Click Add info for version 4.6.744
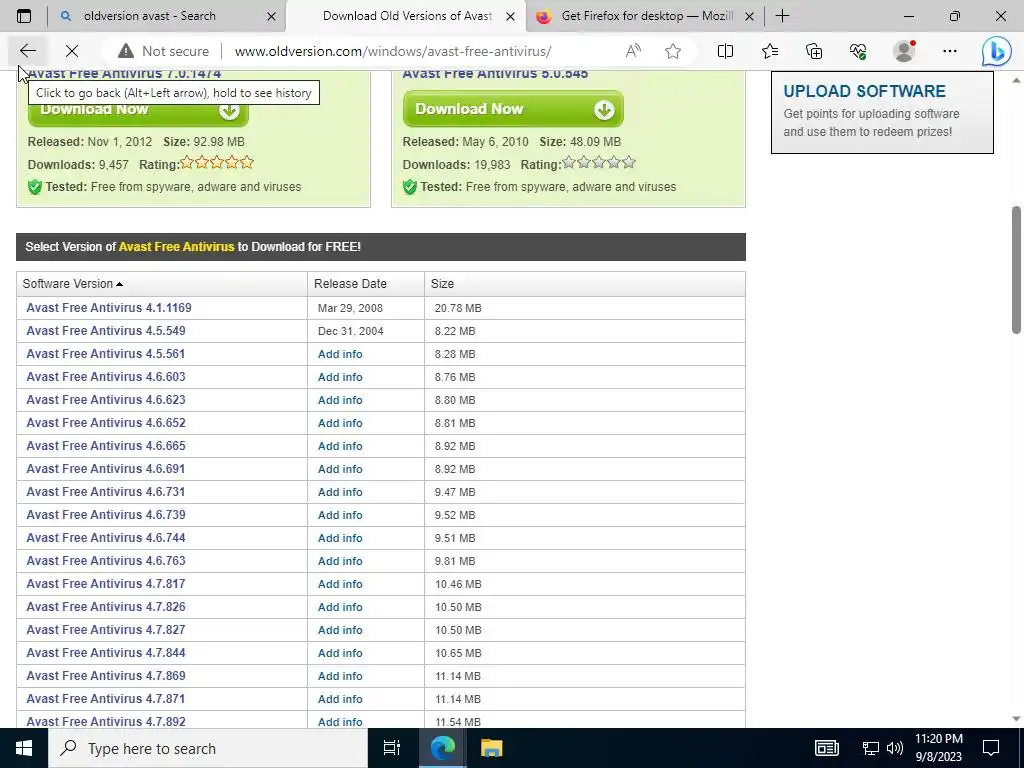This screenshot has height=768, width=1024. (x=340, y=538)
